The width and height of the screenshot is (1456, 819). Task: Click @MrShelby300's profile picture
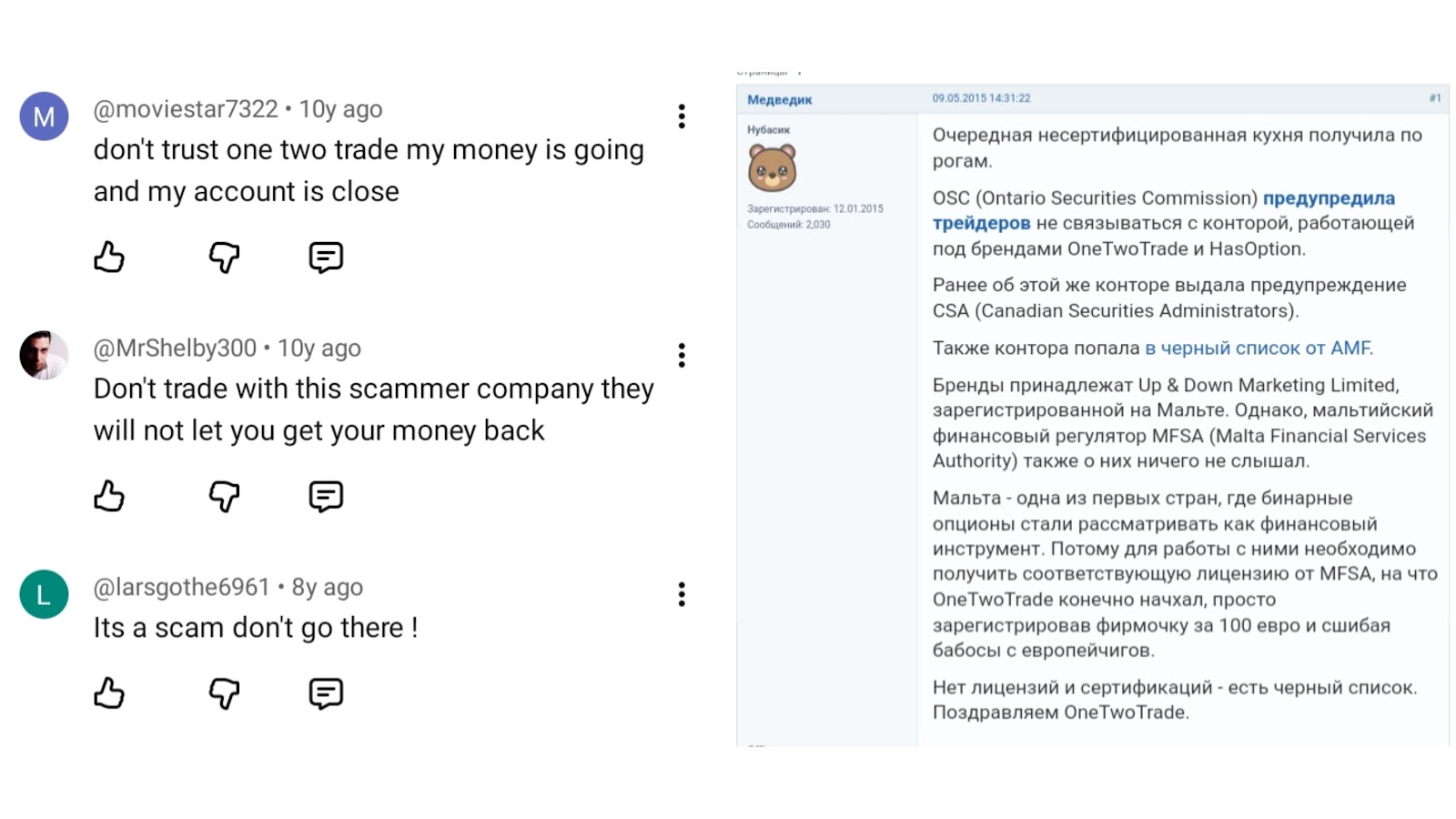43,354
